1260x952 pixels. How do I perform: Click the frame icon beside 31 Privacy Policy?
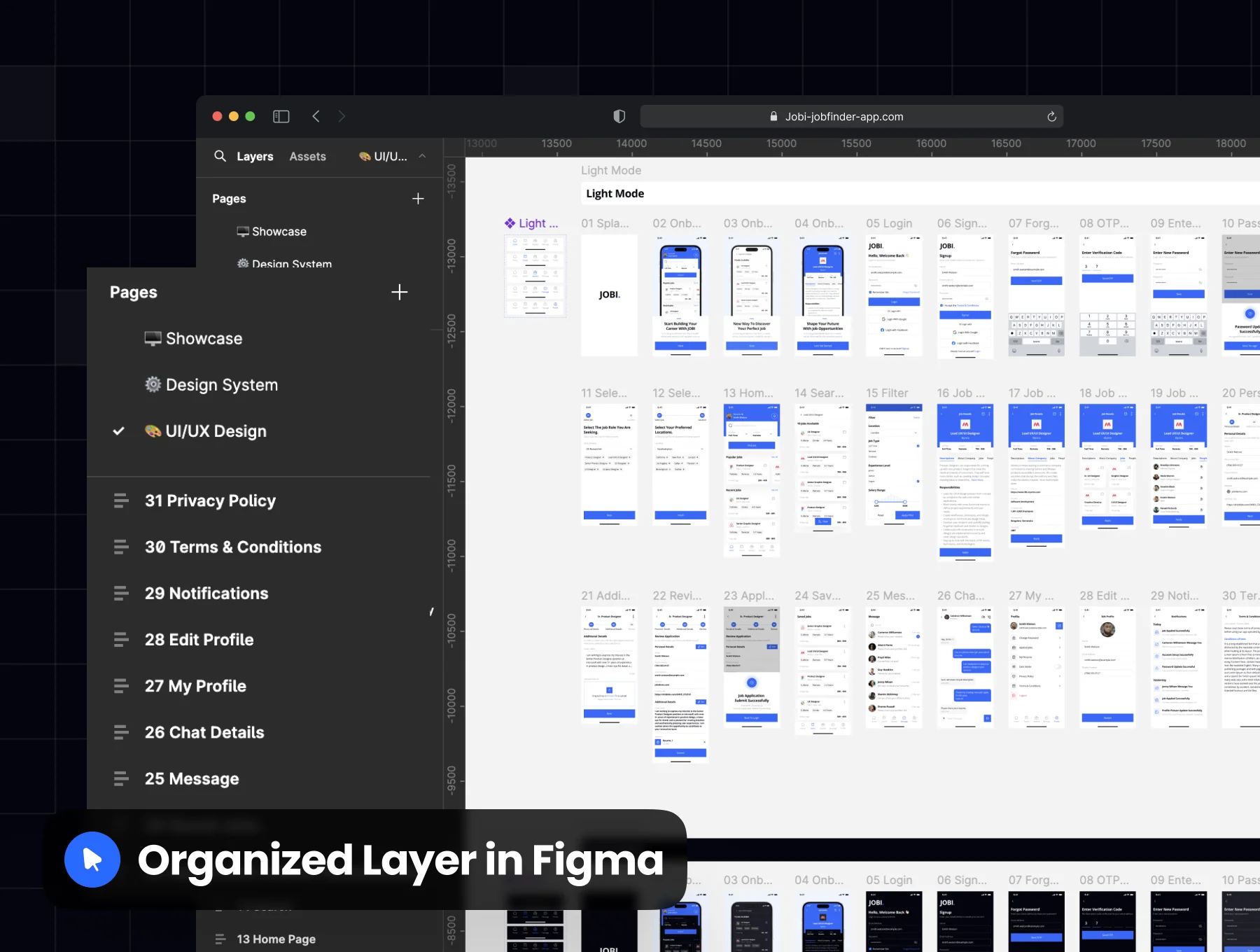121,500
